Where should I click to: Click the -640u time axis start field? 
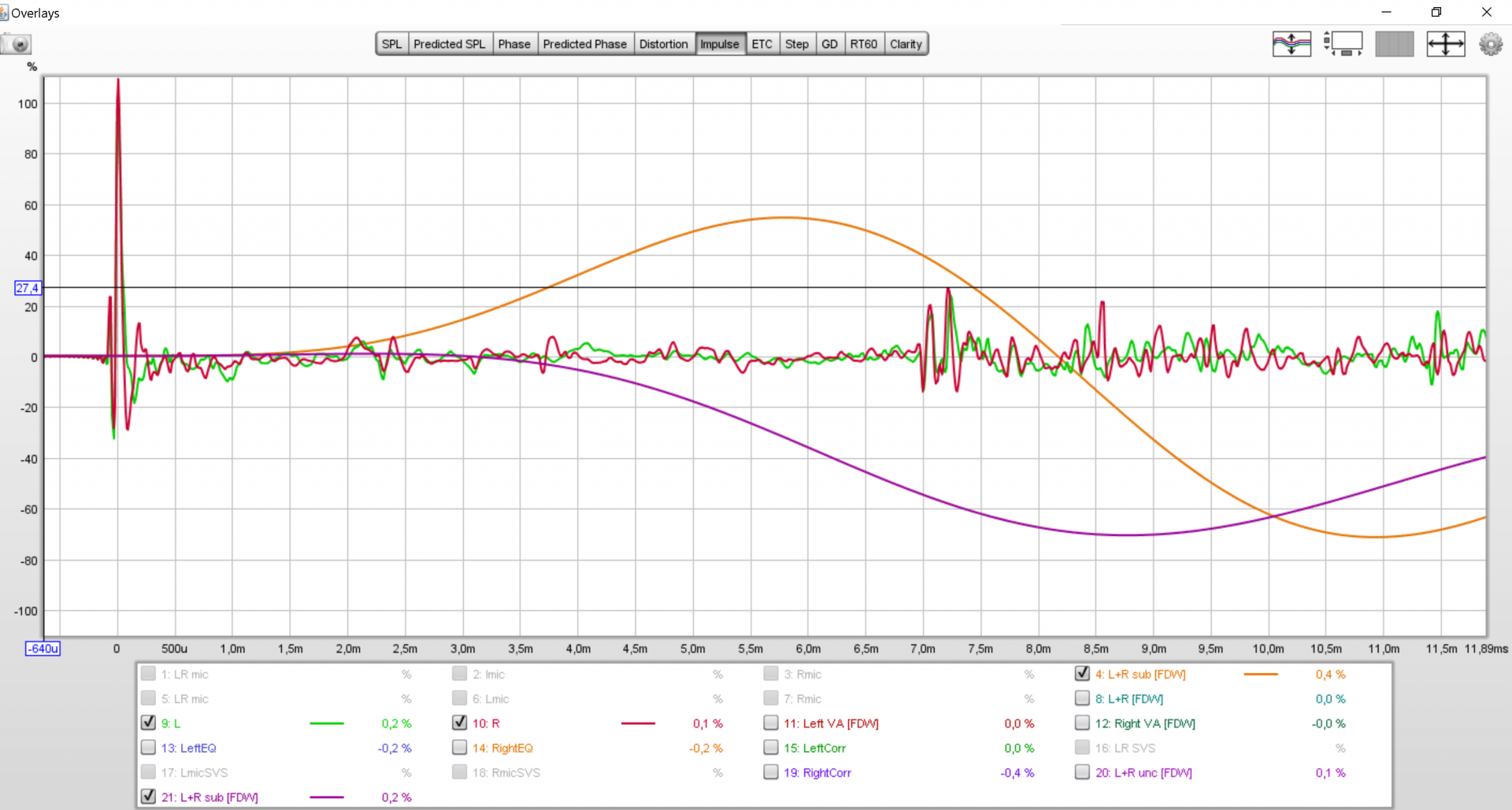[43, 649]
